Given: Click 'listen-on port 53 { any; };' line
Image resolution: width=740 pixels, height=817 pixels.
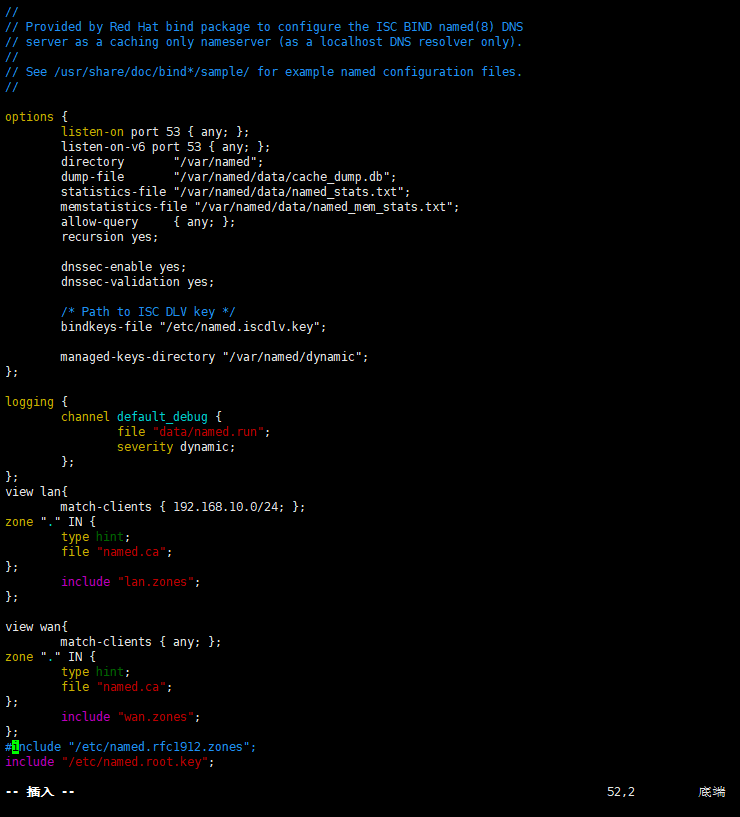Looking at the screenshot, I should [155, 132].
